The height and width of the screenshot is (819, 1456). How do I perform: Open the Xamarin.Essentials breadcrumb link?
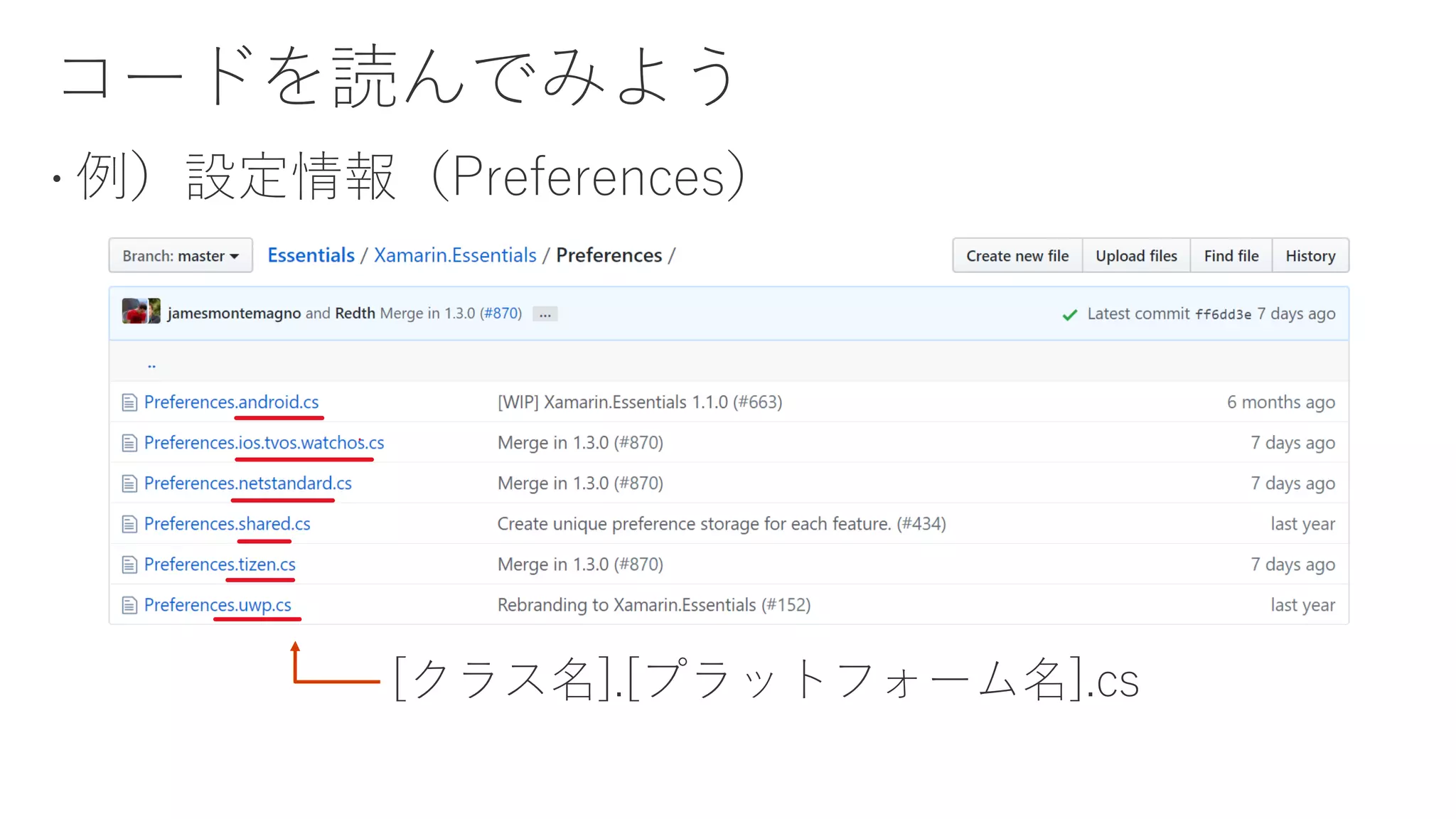(x=455, y=255)
